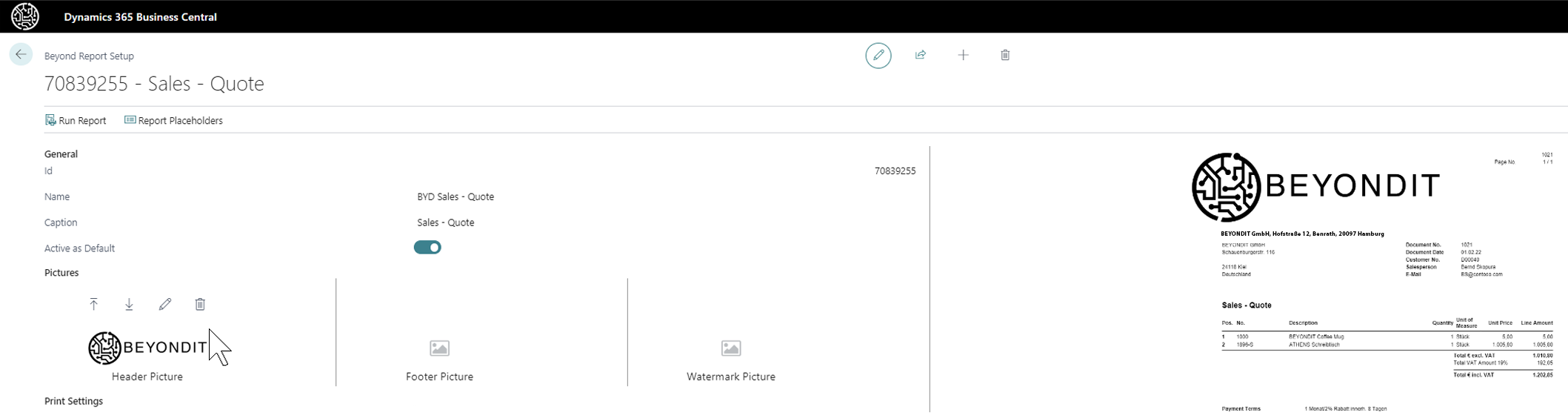The image size is (1568, 413).
Task: Click the pencil edit icon in header
Action: [878, 55]
